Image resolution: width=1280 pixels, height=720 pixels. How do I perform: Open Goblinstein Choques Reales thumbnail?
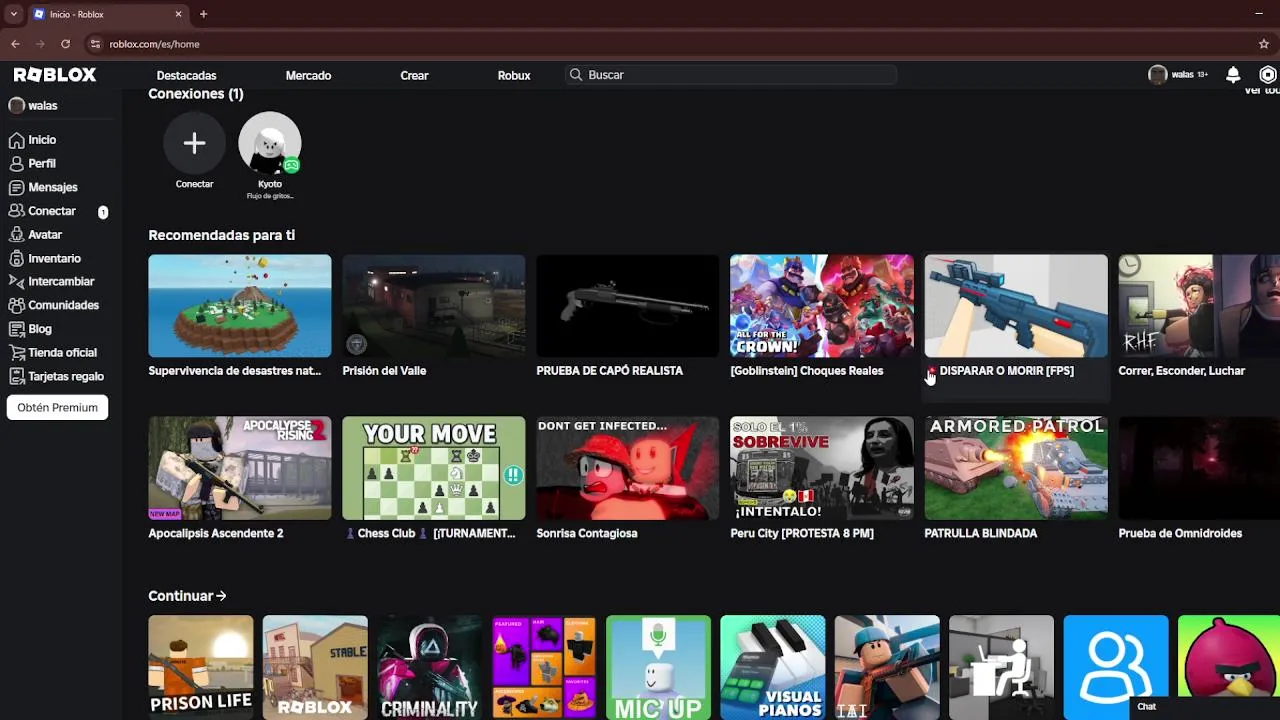[x=822, y=306]
